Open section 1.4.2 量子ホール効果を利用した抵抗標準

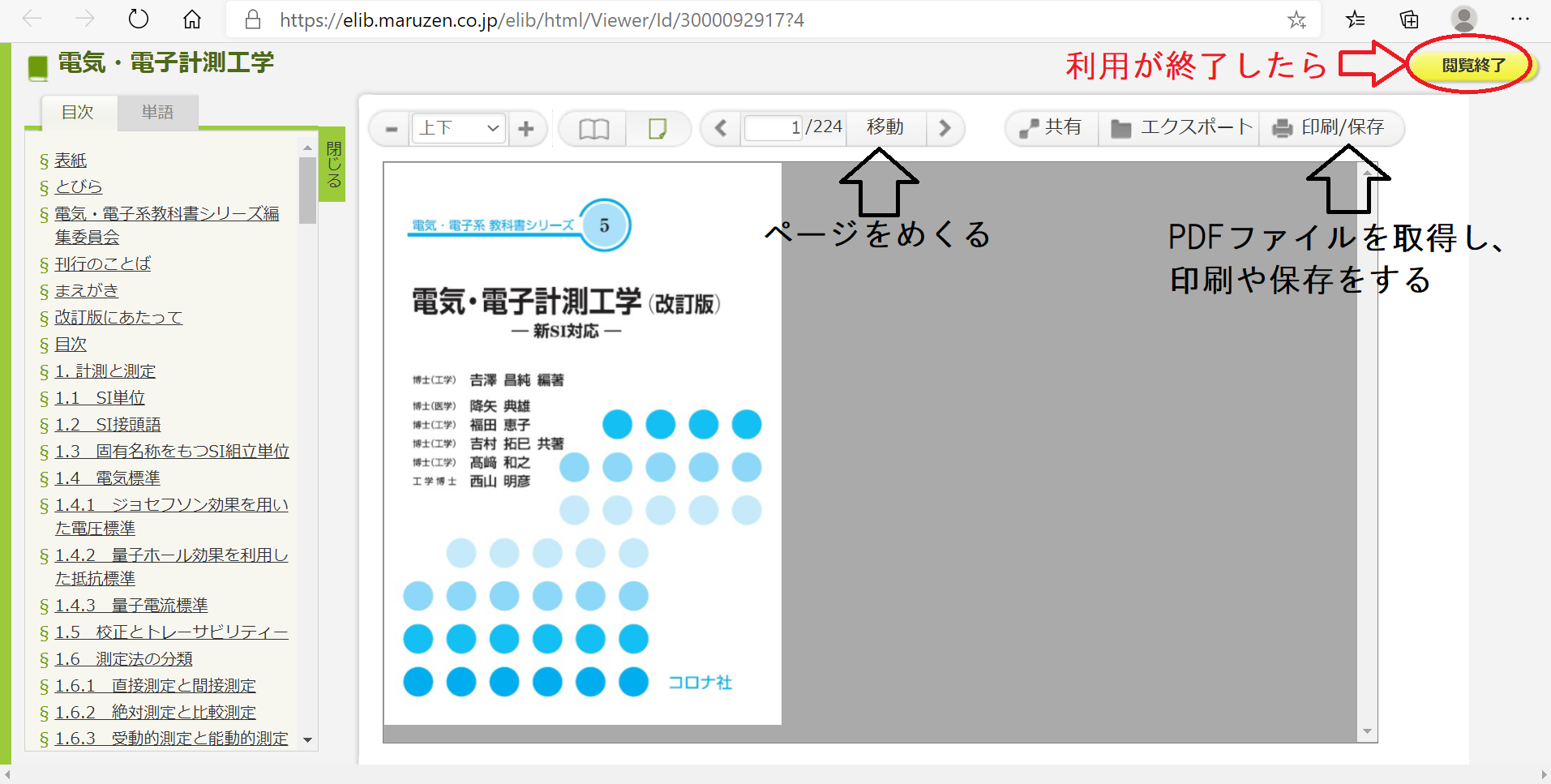(x=171, y=566)
